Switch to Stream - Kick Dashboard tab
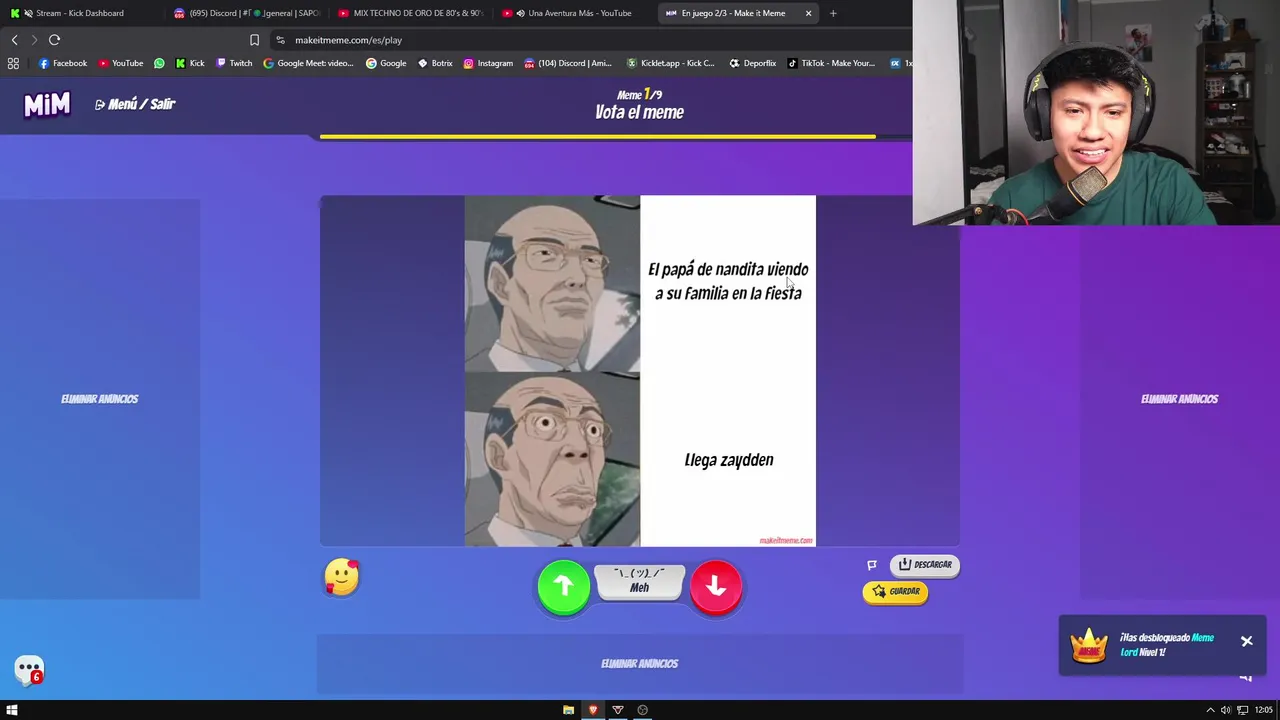Image resolution: width=1280 pixels, height=720 pixels. click(80, 13)
